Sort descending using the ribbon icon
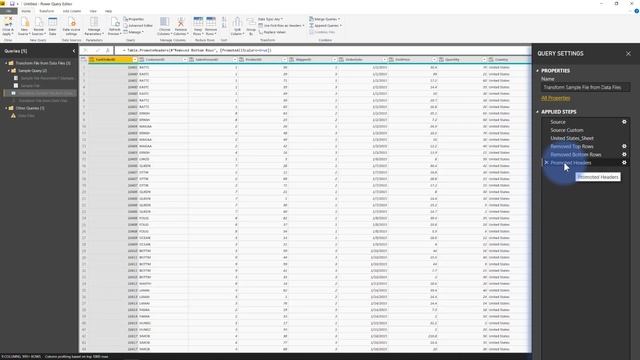The image size is (640, 360). point(224,26)
